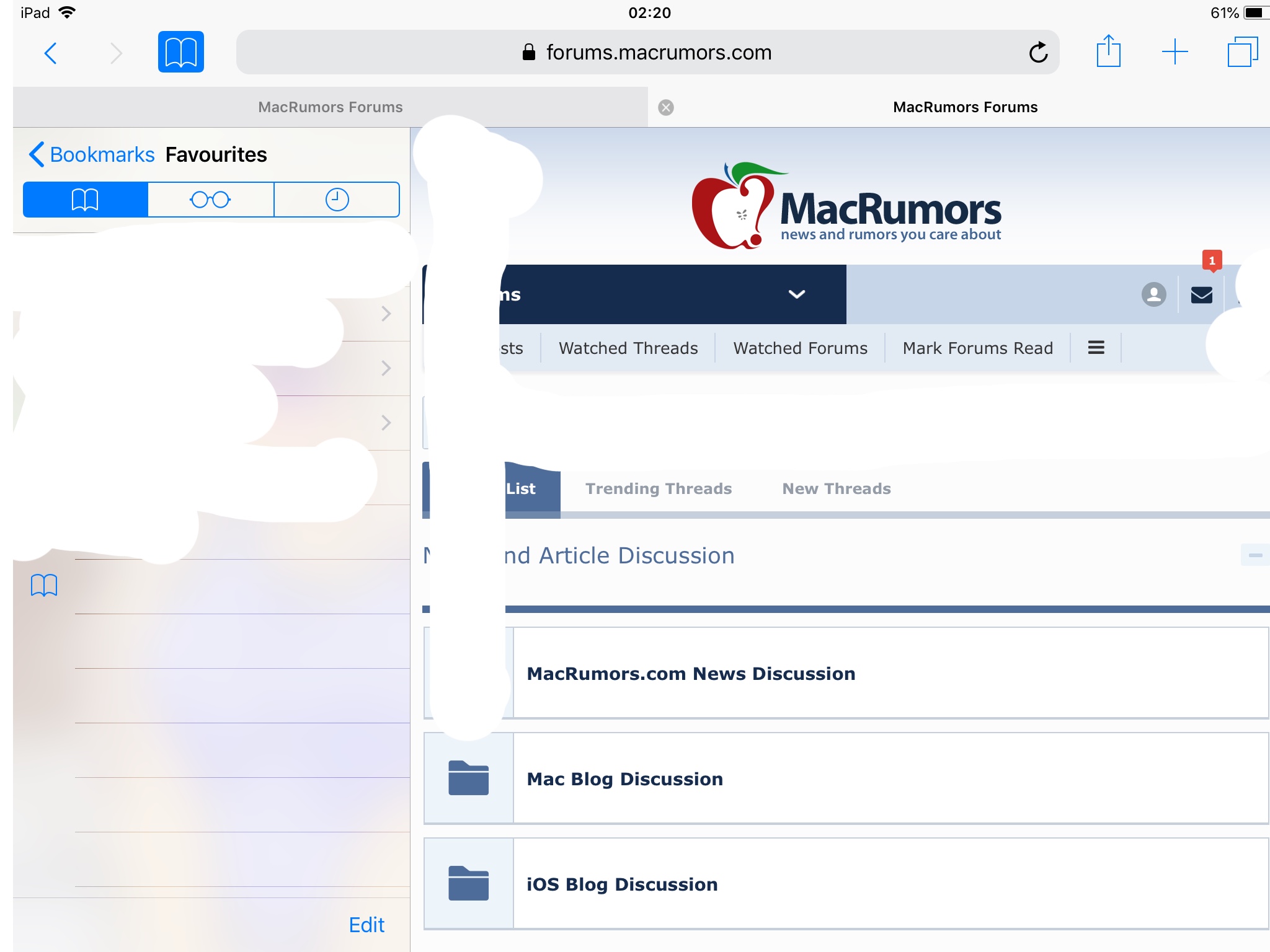Open the bookmark with book icon
This screenshot has height=952, width=1270.
click(44, 586)
